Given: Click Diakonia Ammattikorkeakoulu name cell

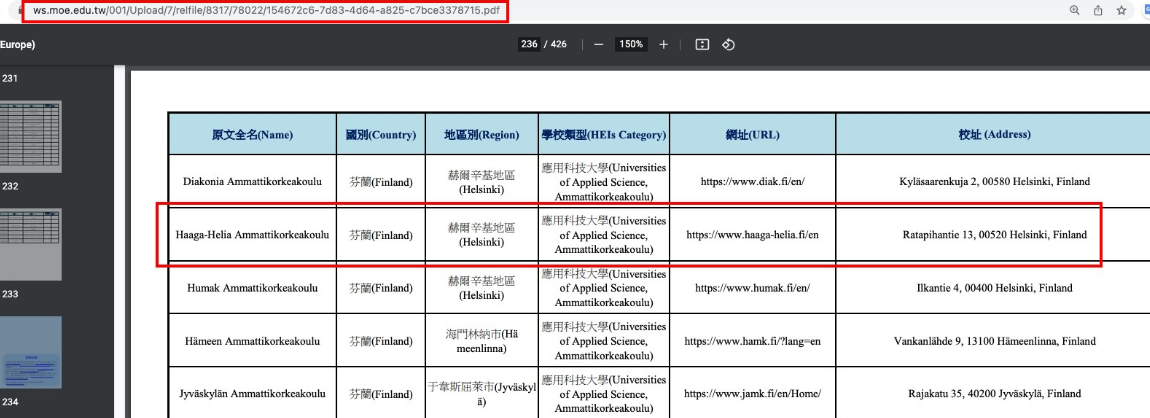Looking at the screenshot, I should [252, 181].
